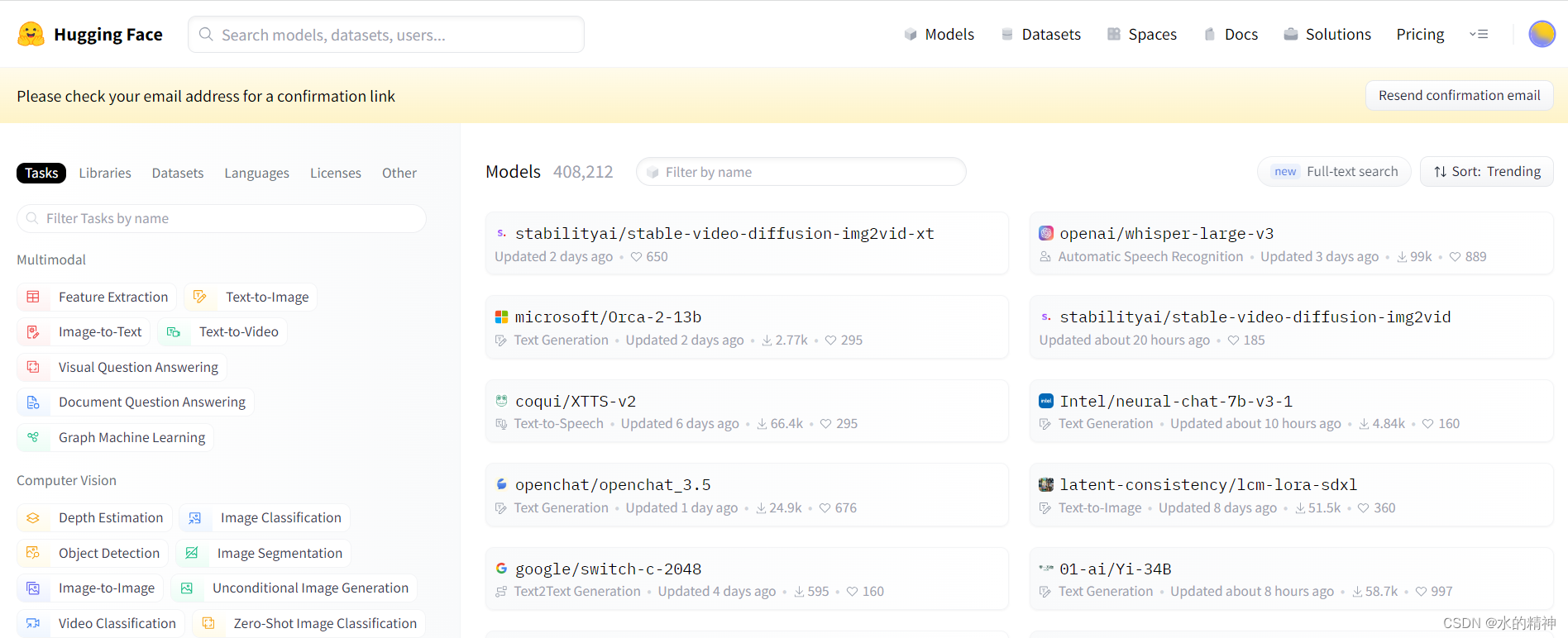Image resolution: width=1568 pixels, height=638 pixels.
Task: Focus the Filter Tasks by name field
Action: (222, 218)
